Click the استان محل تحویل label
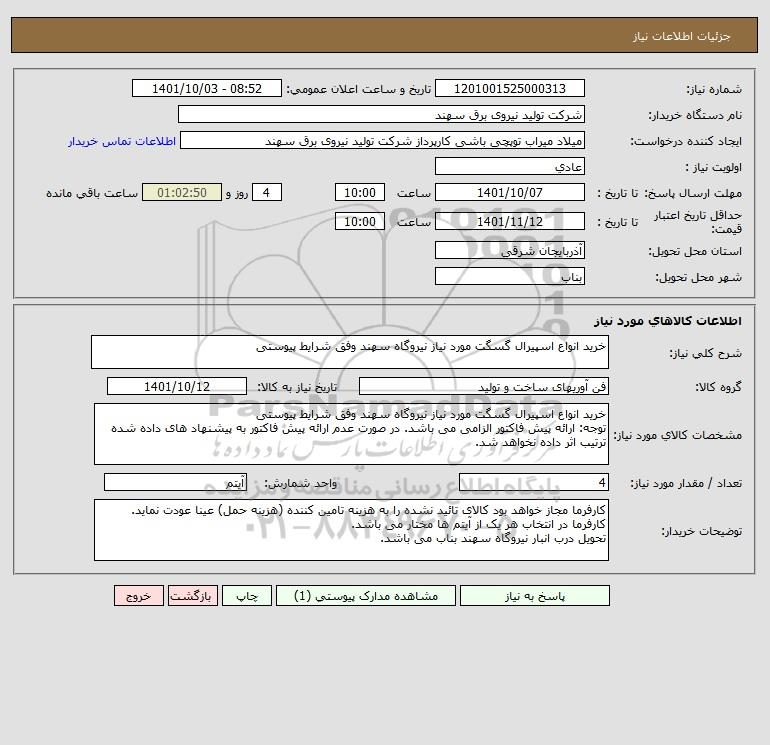The height and width of the screenshot is (745, 770). pyautogui.click(x=695, y=251)
